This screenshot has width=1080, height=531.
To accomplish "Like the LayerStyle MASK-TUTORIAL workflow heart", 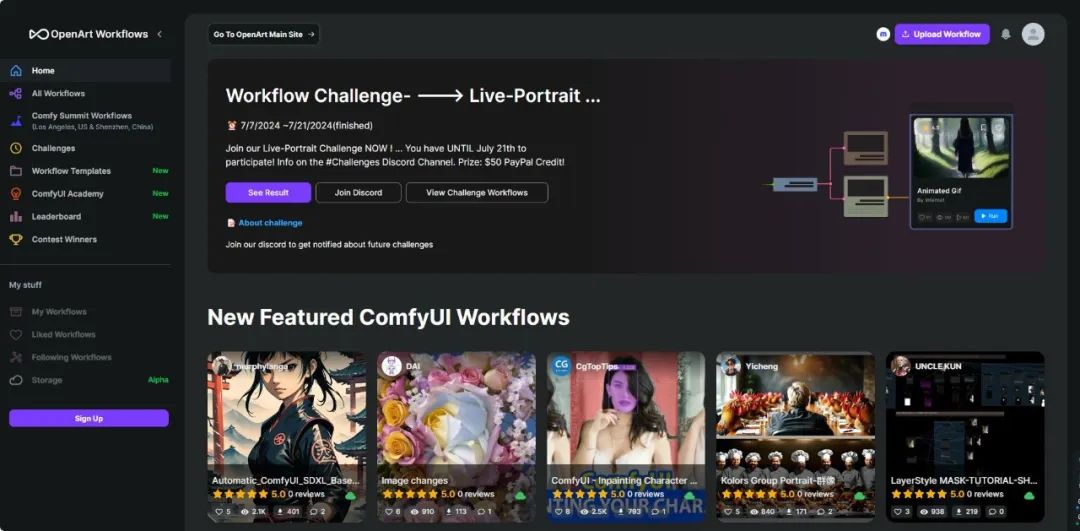I will pyautogui.click(x=897, y=512).
